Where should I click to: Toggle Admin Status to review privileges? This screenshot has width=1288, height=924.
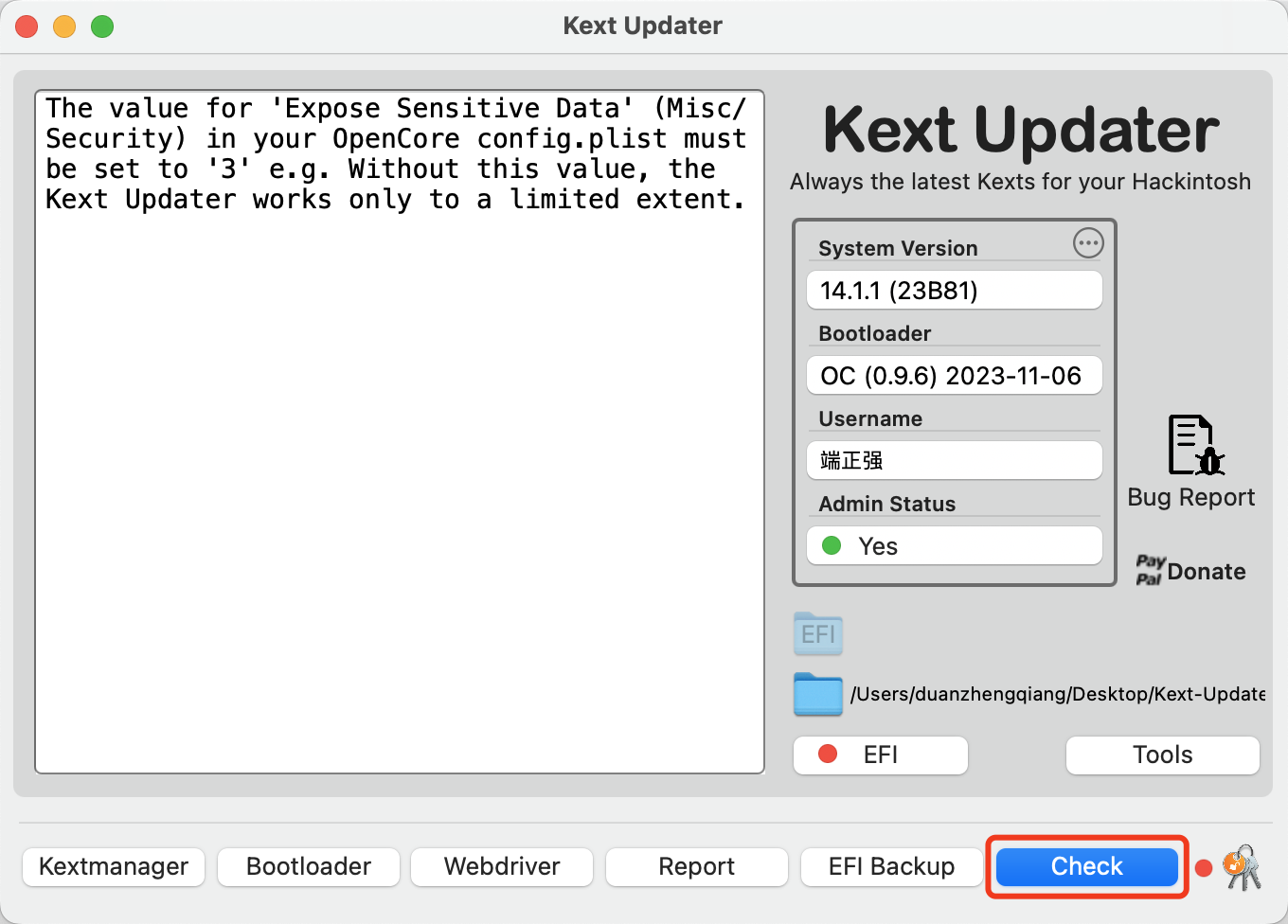[x=954, y=545]
